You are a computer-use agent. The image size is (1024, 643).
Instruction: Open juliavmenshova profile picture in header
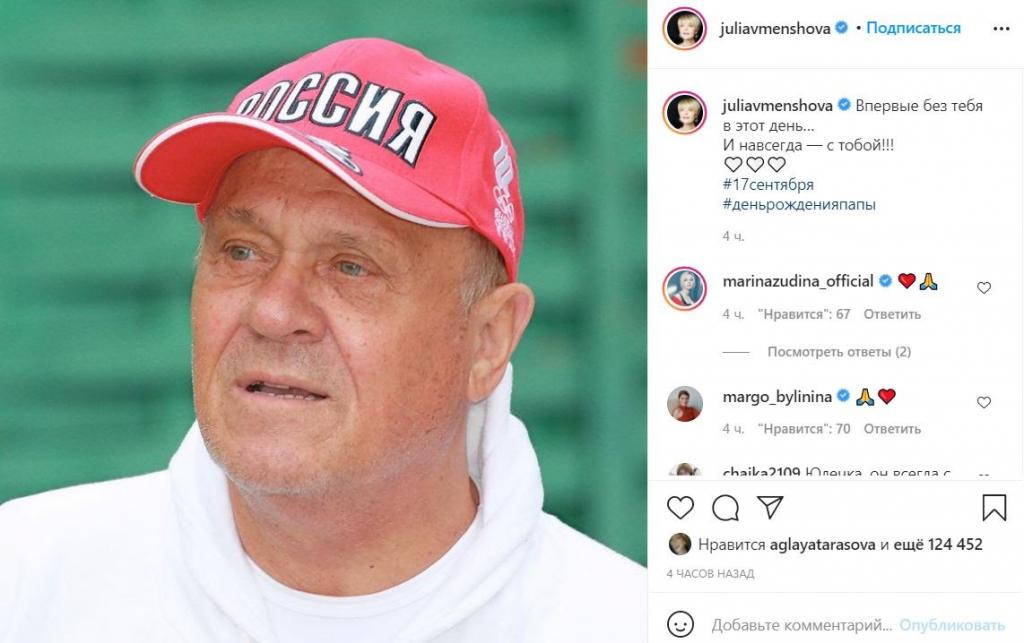(x=684, y=28)
